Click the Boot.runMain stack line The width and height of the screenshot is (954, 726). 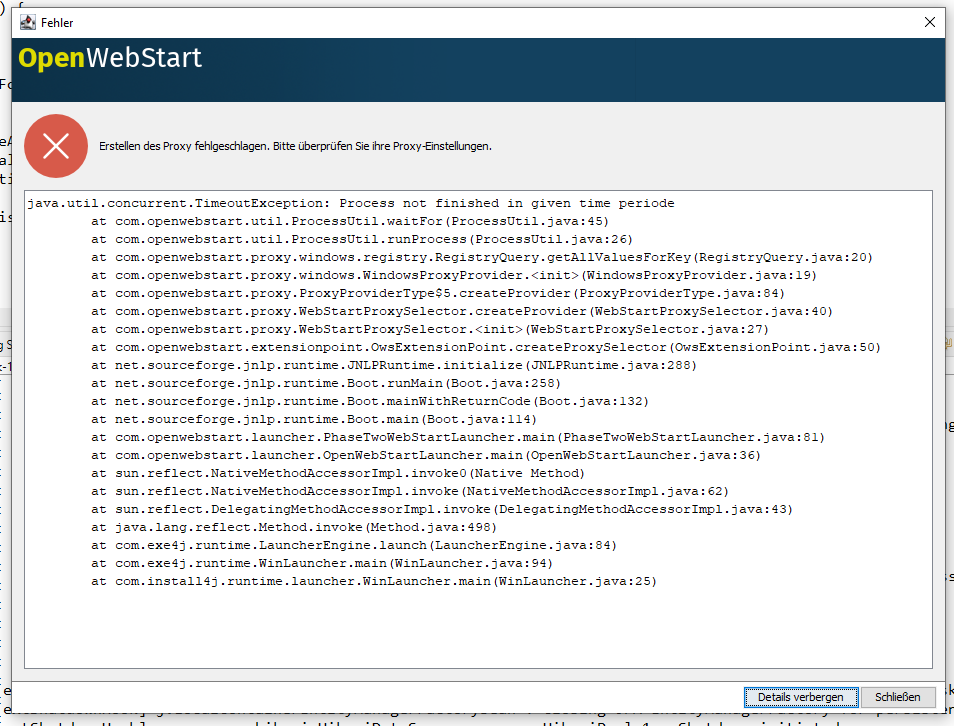pos(326,383)
